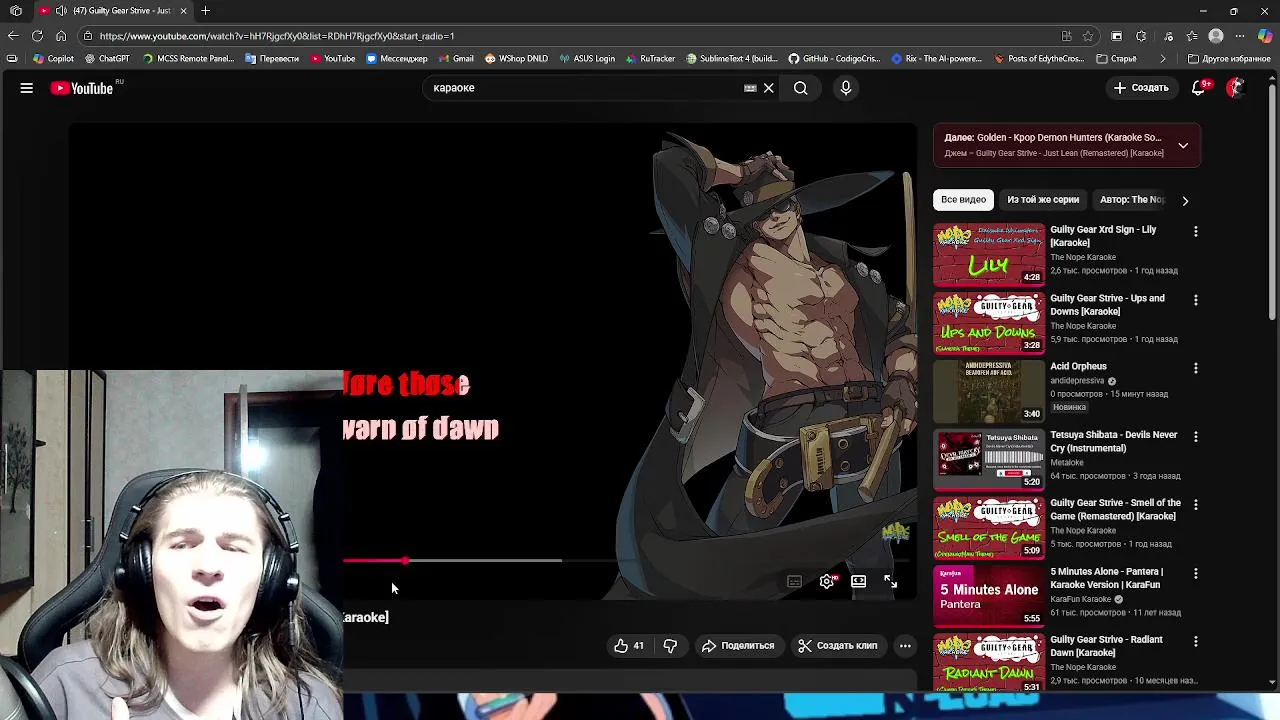
Task: Open options for Radiant Dawn video
Action: tap(1195, 641)
